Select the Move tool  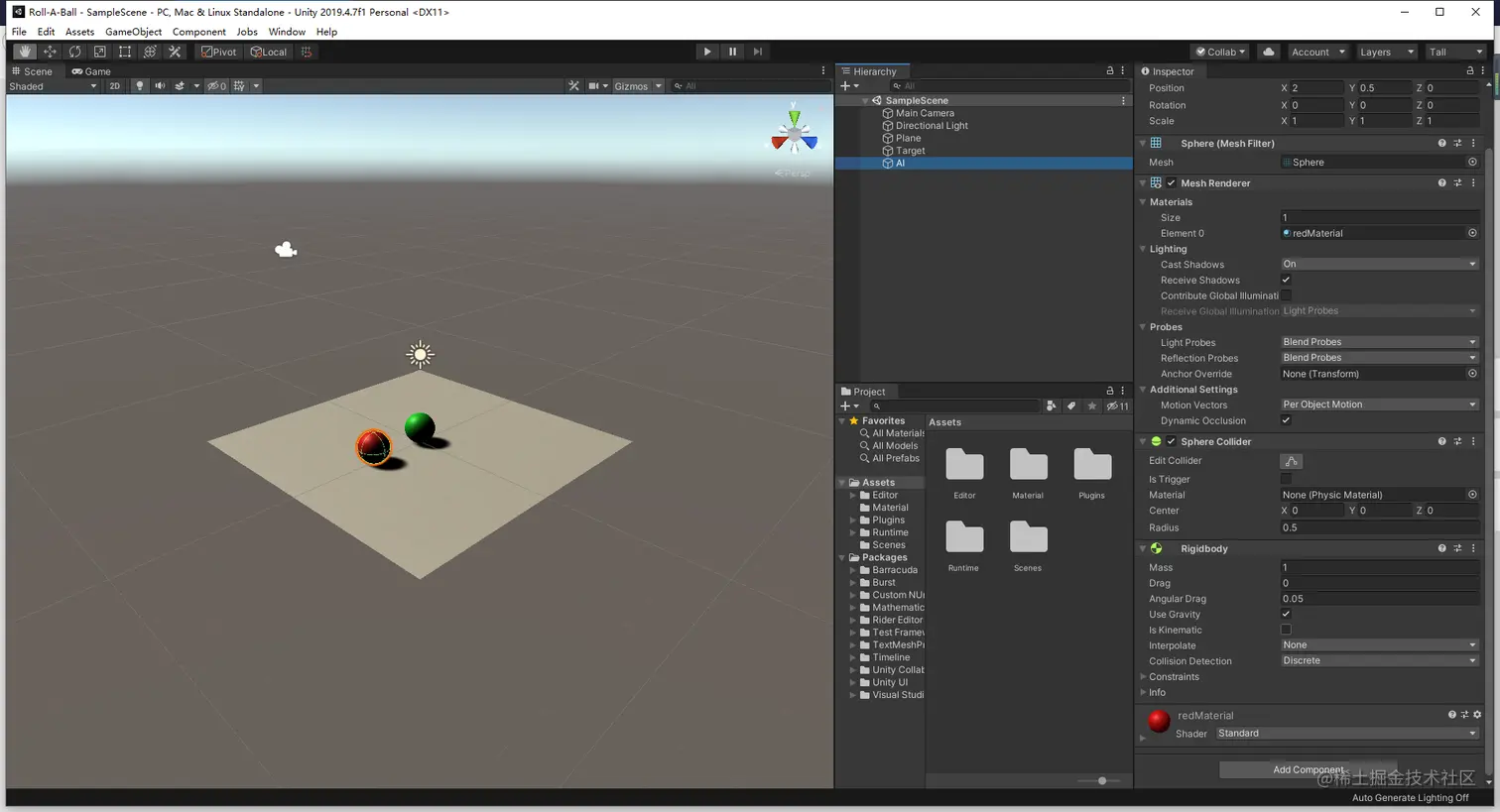tap(50, 52)
